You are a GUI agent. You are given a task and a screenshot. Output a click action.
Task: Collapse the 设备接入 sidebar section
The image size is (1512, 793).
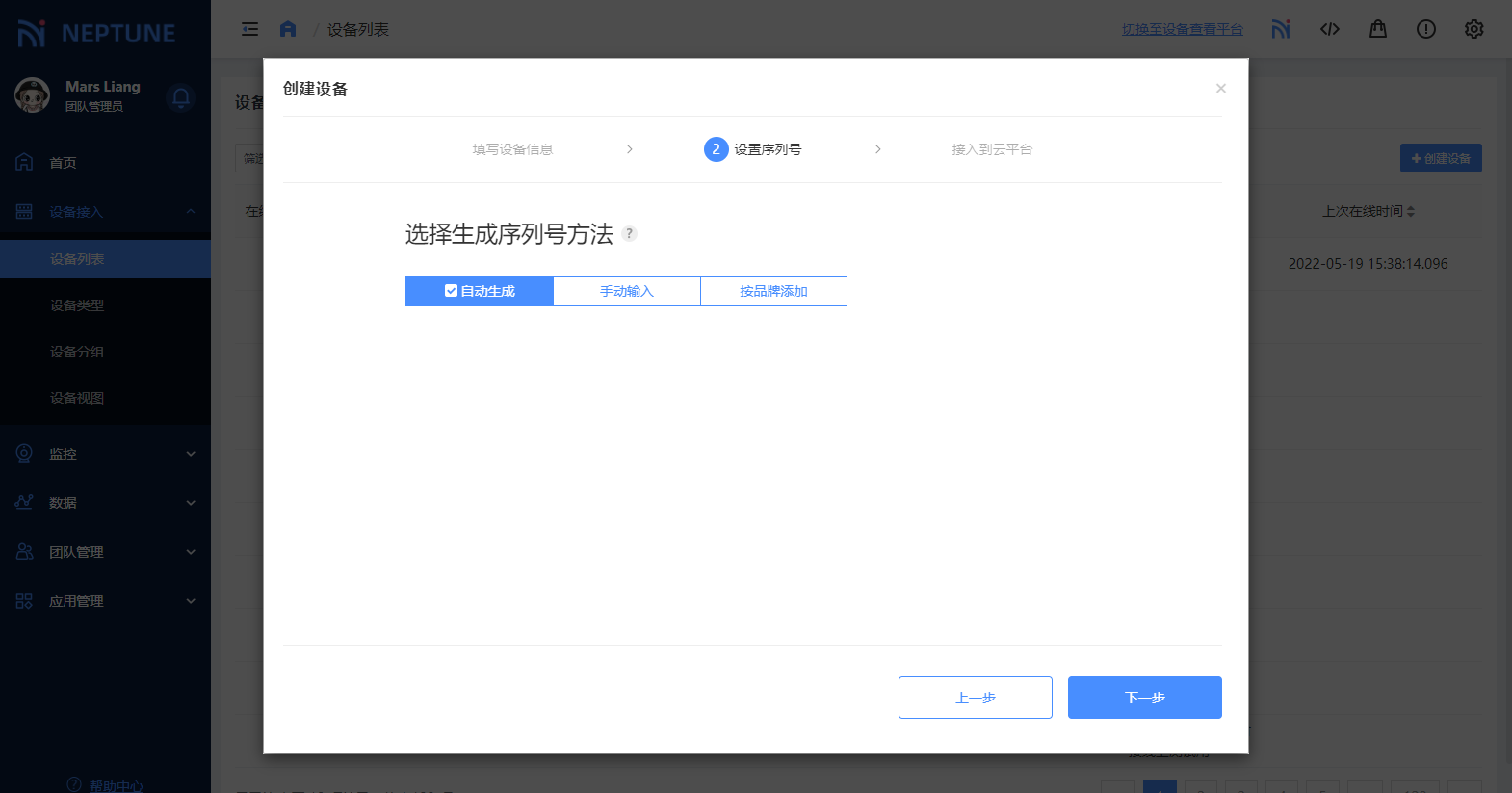105,212
